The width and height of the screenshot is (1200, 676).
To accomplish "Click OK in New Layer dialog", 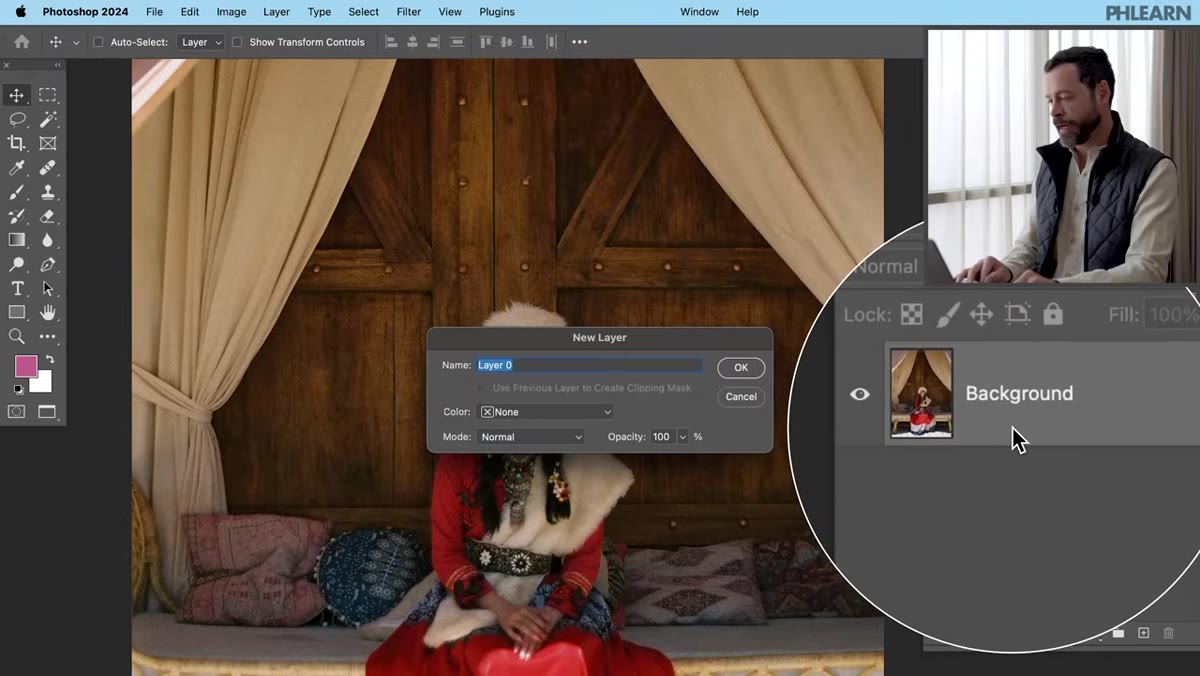I will [741, 368].
